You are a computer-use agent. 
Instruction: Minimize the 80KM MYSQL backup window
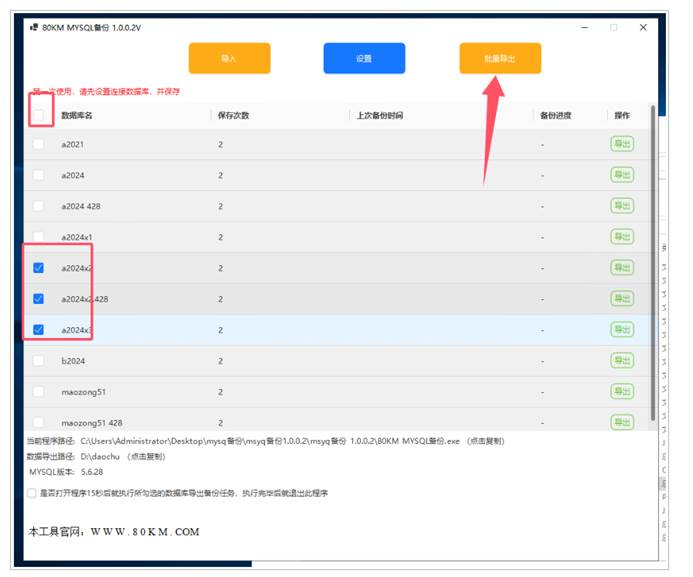(x=585, y=27)
